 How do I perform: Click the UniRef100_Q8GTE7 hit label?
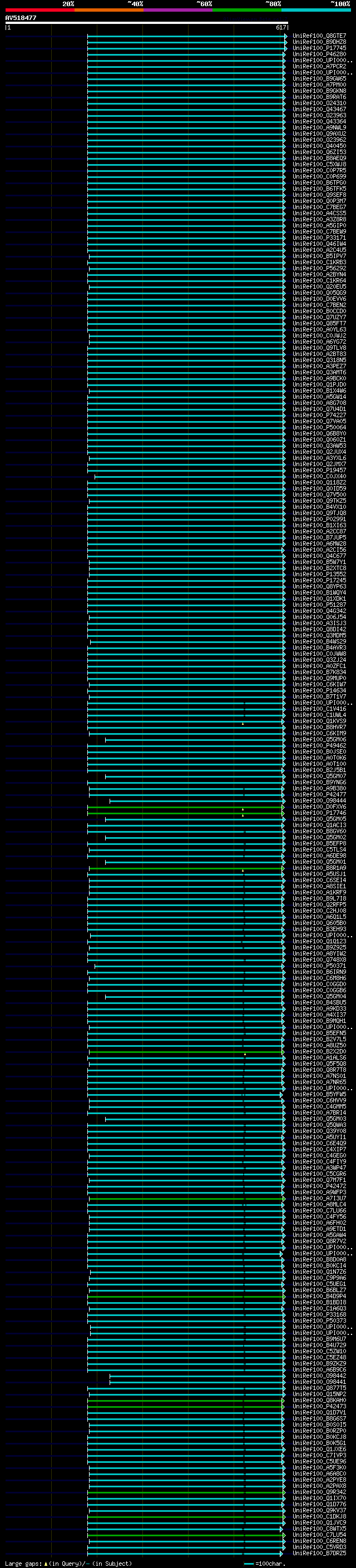click(x=319, y=36)
